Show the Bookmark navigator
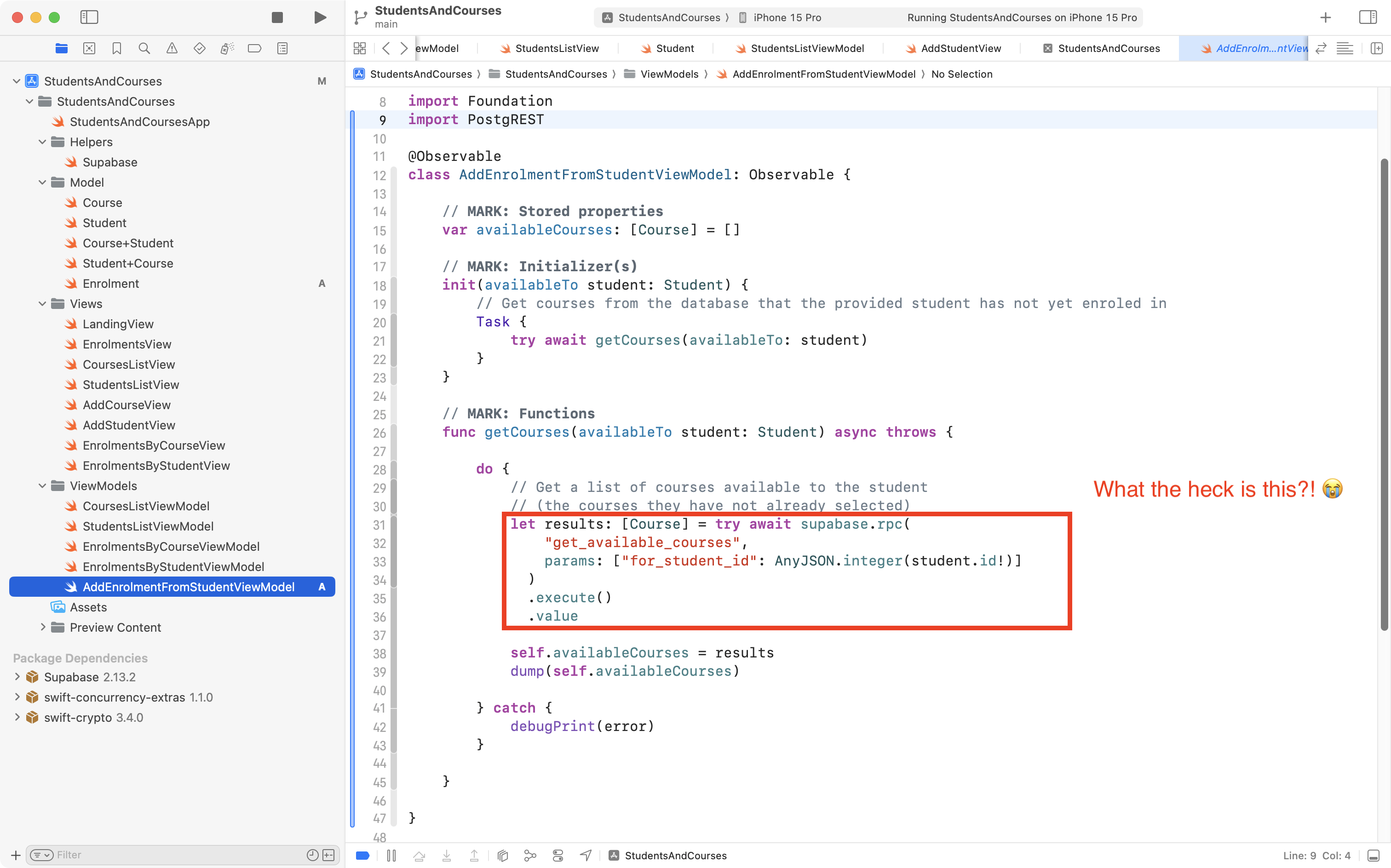Viewport: 1391px width, 868px height. [x=116, y=48]
